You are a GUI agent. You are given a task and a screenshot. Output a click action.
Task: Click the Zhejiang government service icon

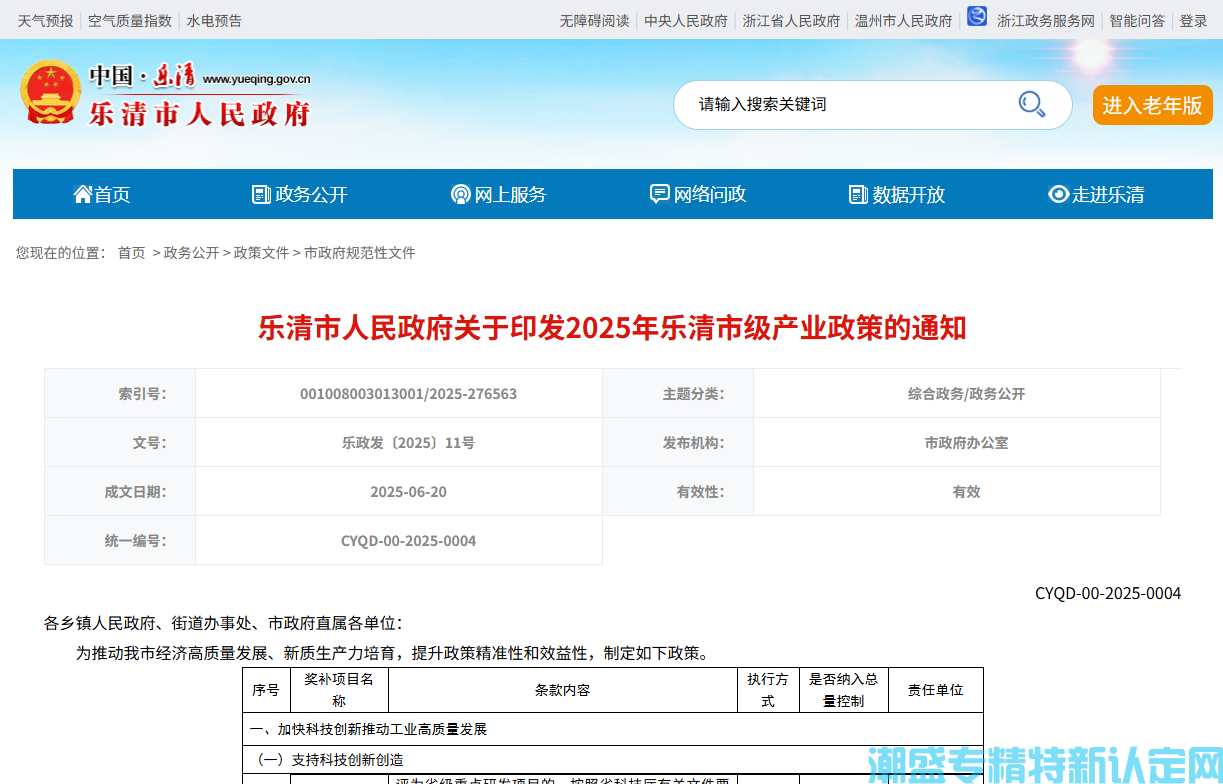pos(976,17)
